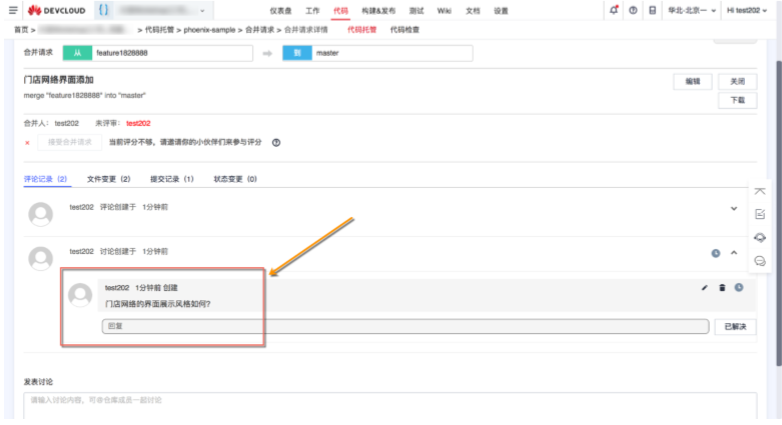This screenshot has width=782, height=425.
Task: Expand the 评论创建于 comment with the chevron
Action: click(734, 209)
